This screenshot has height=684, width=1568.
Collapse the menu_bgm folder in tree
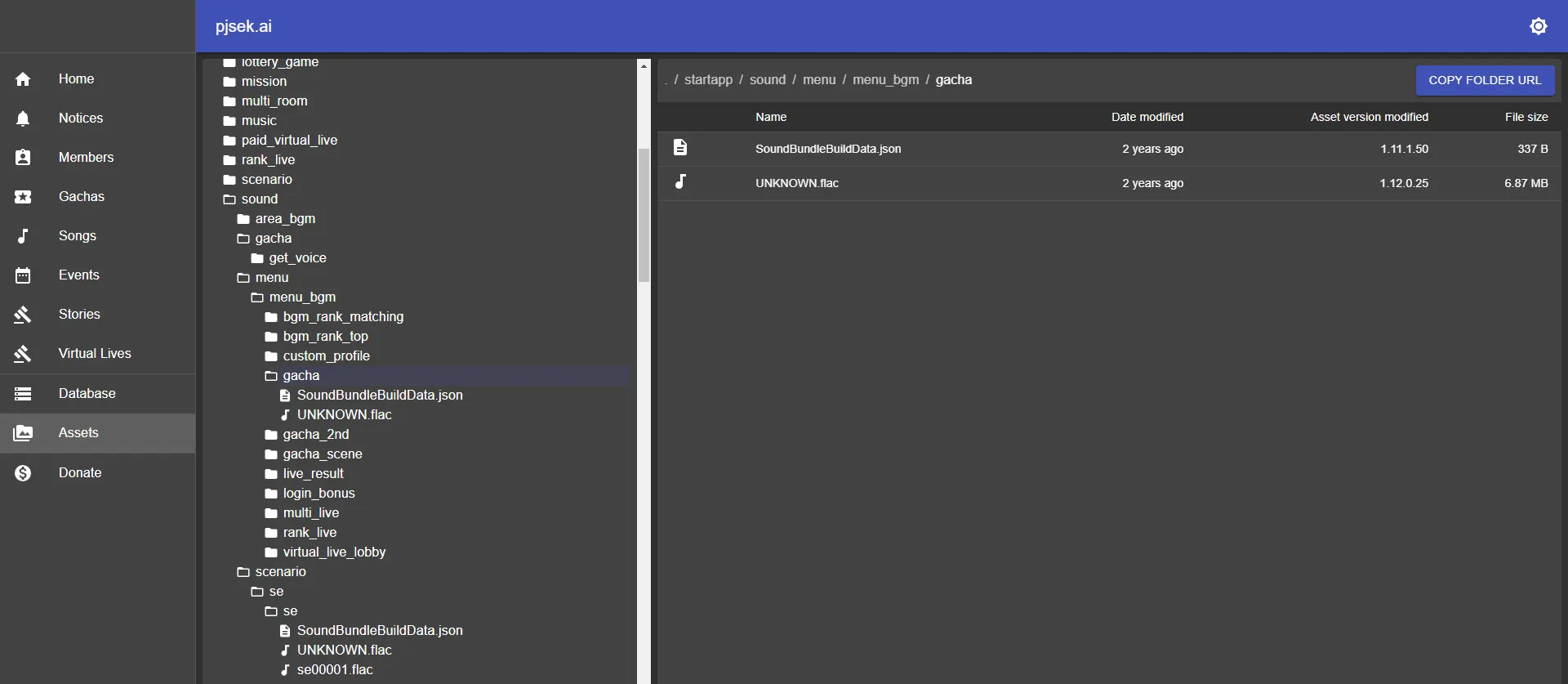[301, 297]
